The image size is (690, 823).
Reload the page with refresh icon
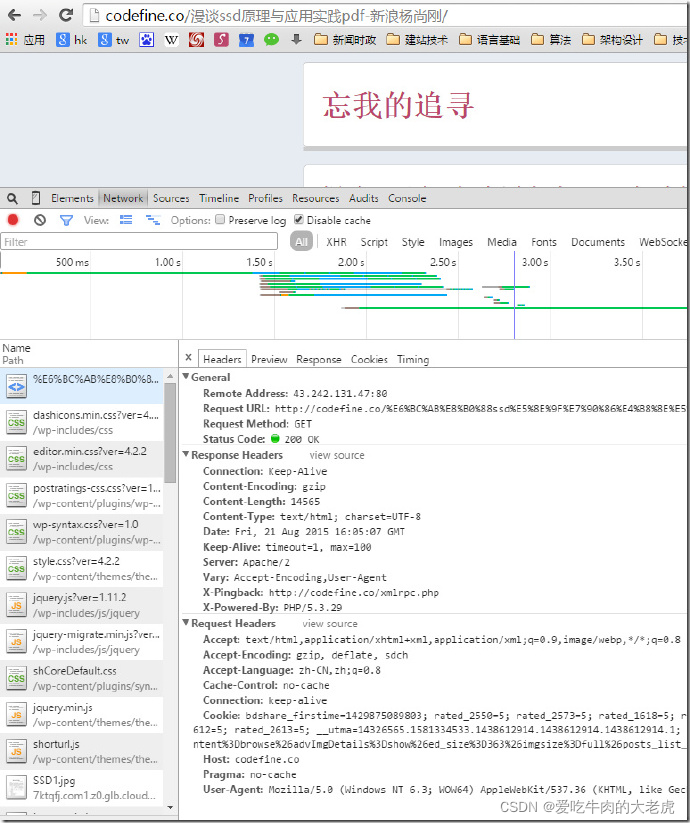pyautogui.click(x=66, y=15)
